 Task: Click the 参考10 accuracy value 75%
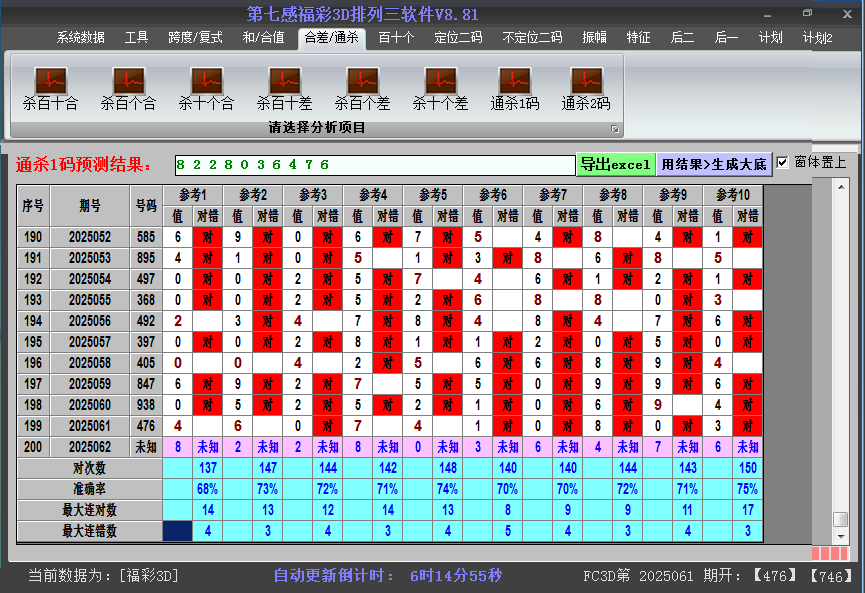point(747,489)
